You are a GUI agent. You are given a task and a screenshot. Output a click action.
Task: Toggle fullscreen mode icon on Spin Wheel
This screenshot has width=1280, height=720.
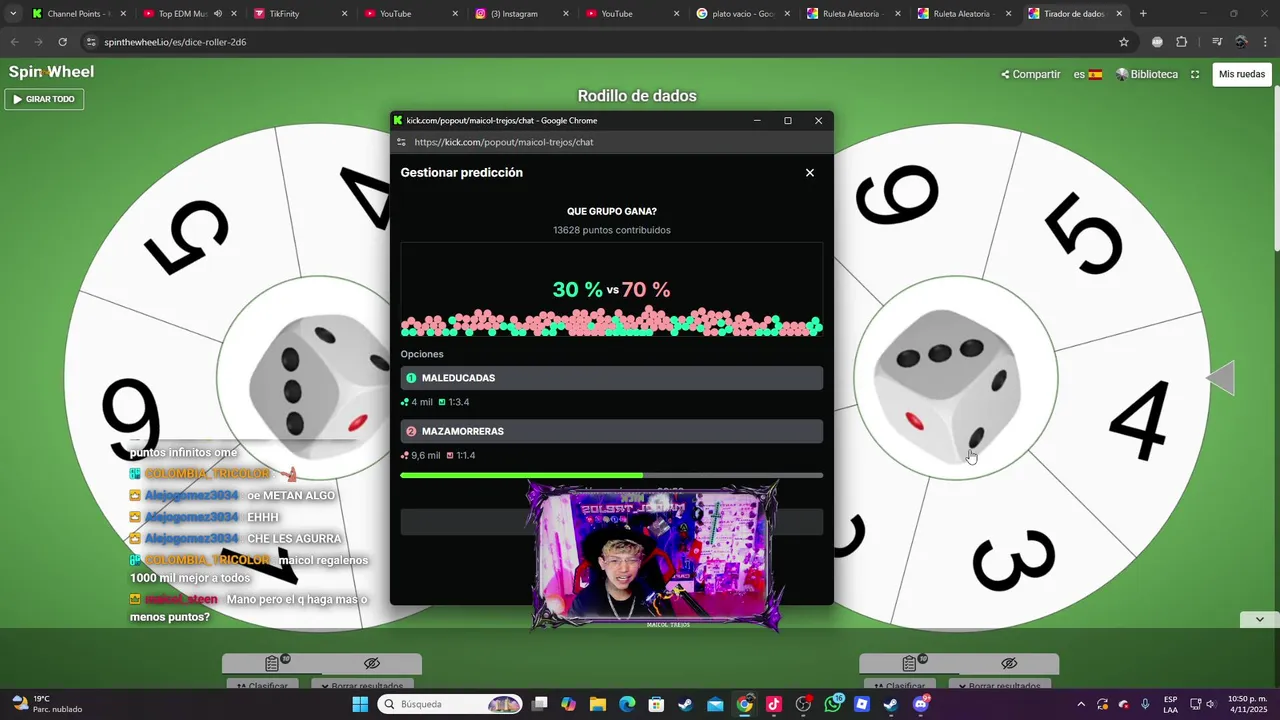point(1195,74)
